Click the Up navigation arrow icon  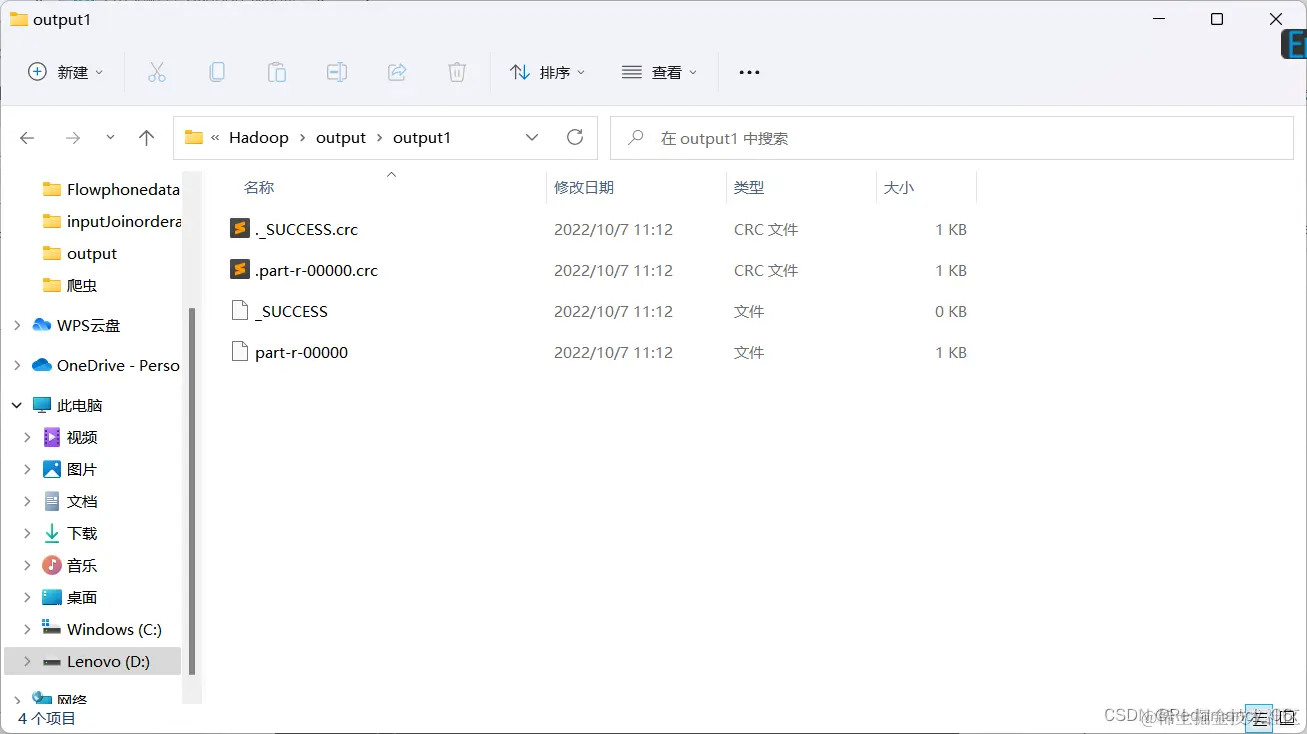146,138
